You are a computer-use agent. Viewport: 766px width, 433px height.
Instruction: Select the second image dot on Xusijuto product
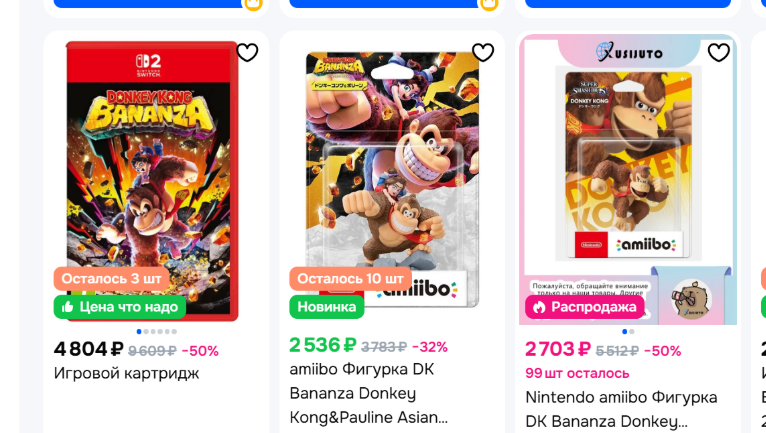(x=632, y=331)
